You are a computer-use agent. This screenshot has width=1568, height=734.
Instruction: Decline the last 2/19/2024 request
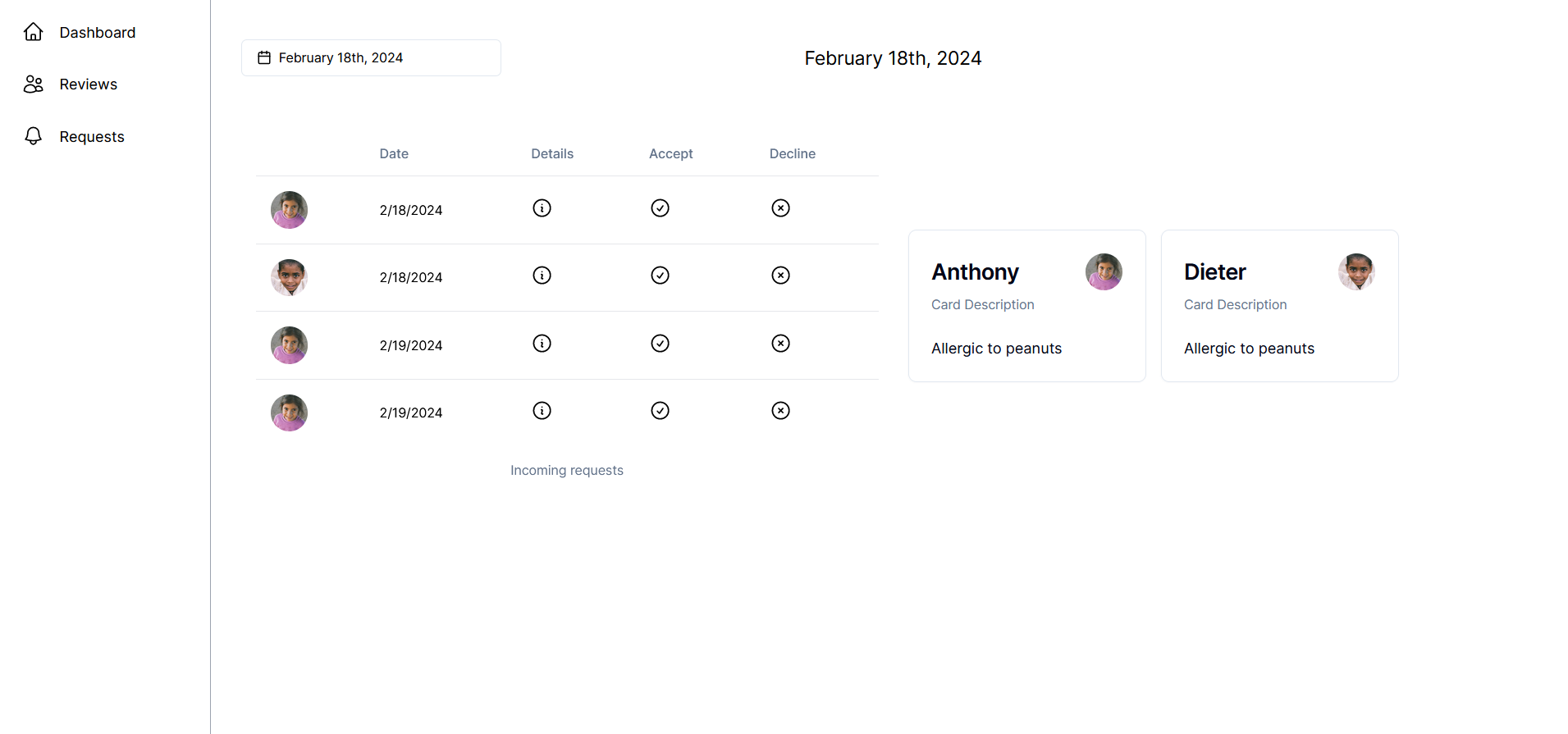pyautogui.click(x=780, y=411)
